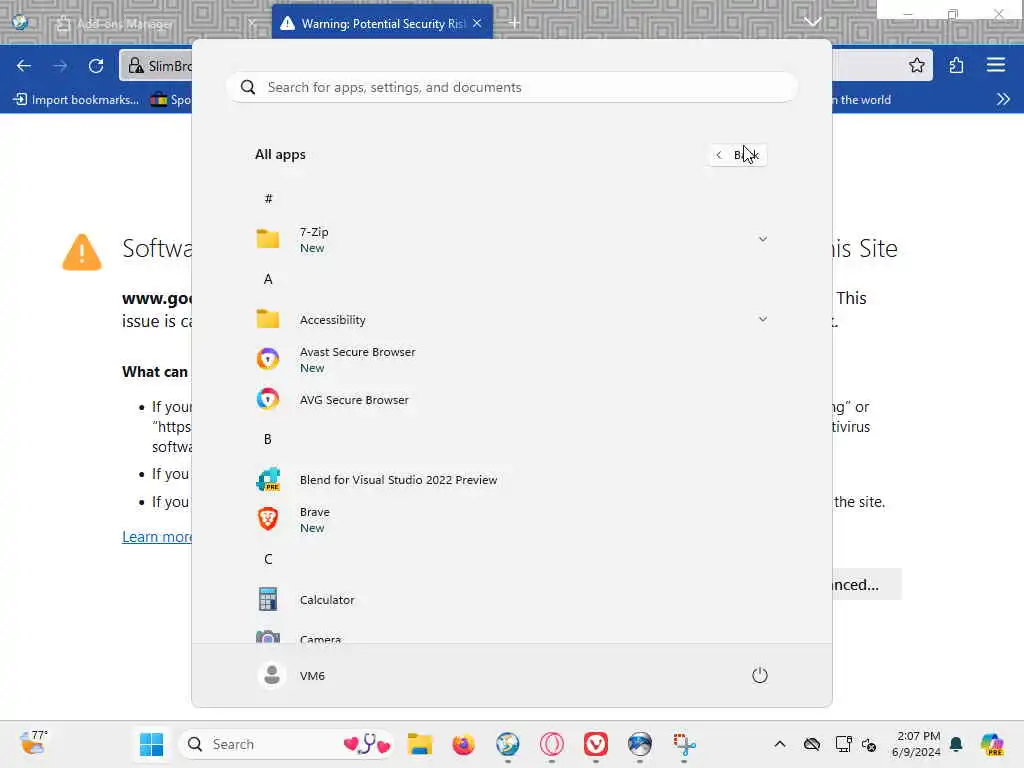Screen dimensions: 1024x768
Task: Click the Windows Start button
Action: pos(152,744)
